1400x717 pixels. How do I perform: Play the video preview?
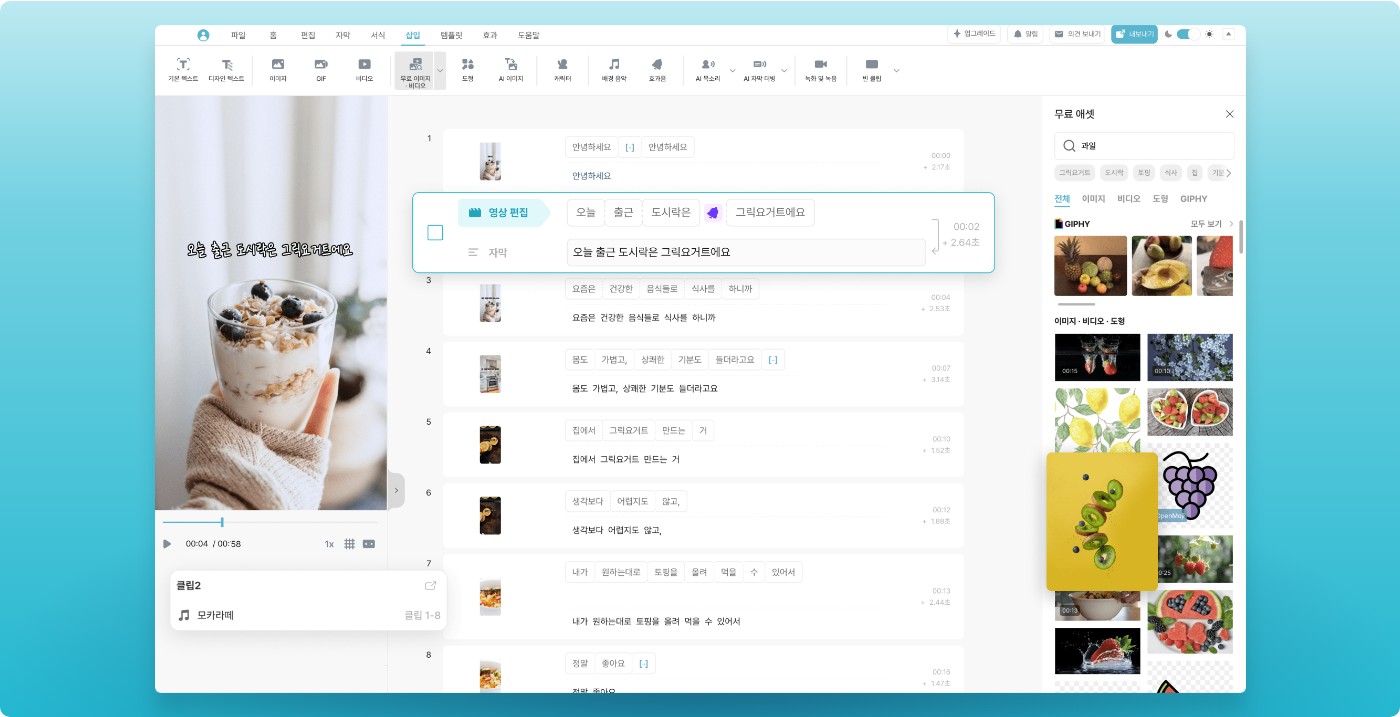(167, 544)
